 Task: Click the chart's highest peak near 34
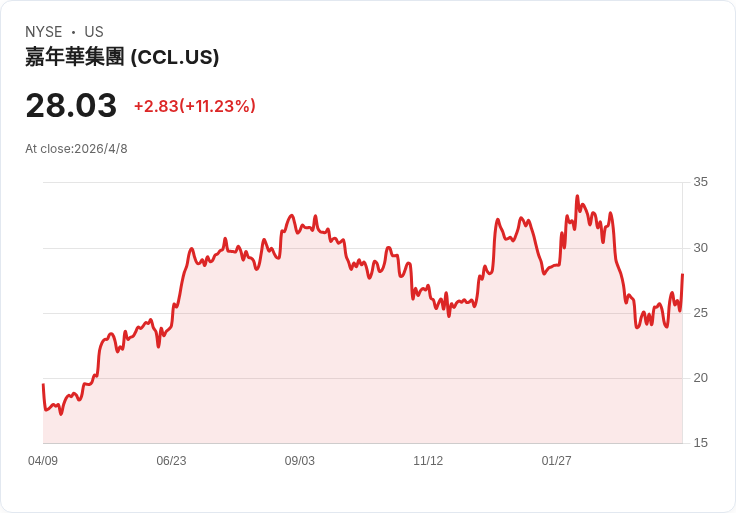tap(577, 196)
